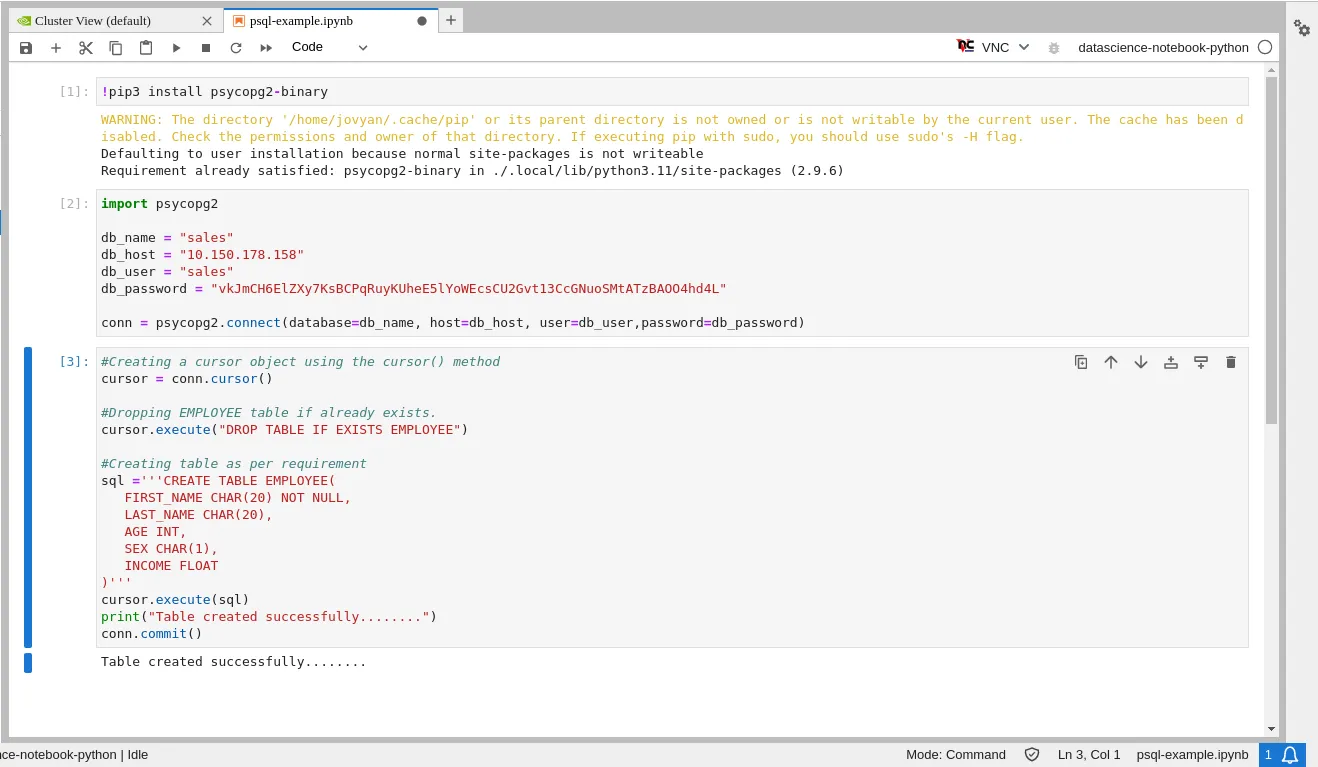Collapse cell 3 output using blue bar

pyautogui.click(x=28, y=662)
